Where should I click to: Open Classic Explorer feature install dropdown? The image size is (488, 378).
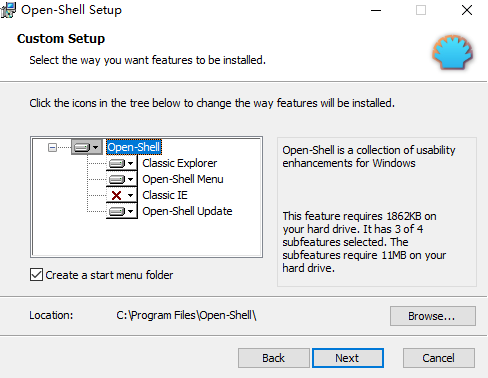[122, 163]
